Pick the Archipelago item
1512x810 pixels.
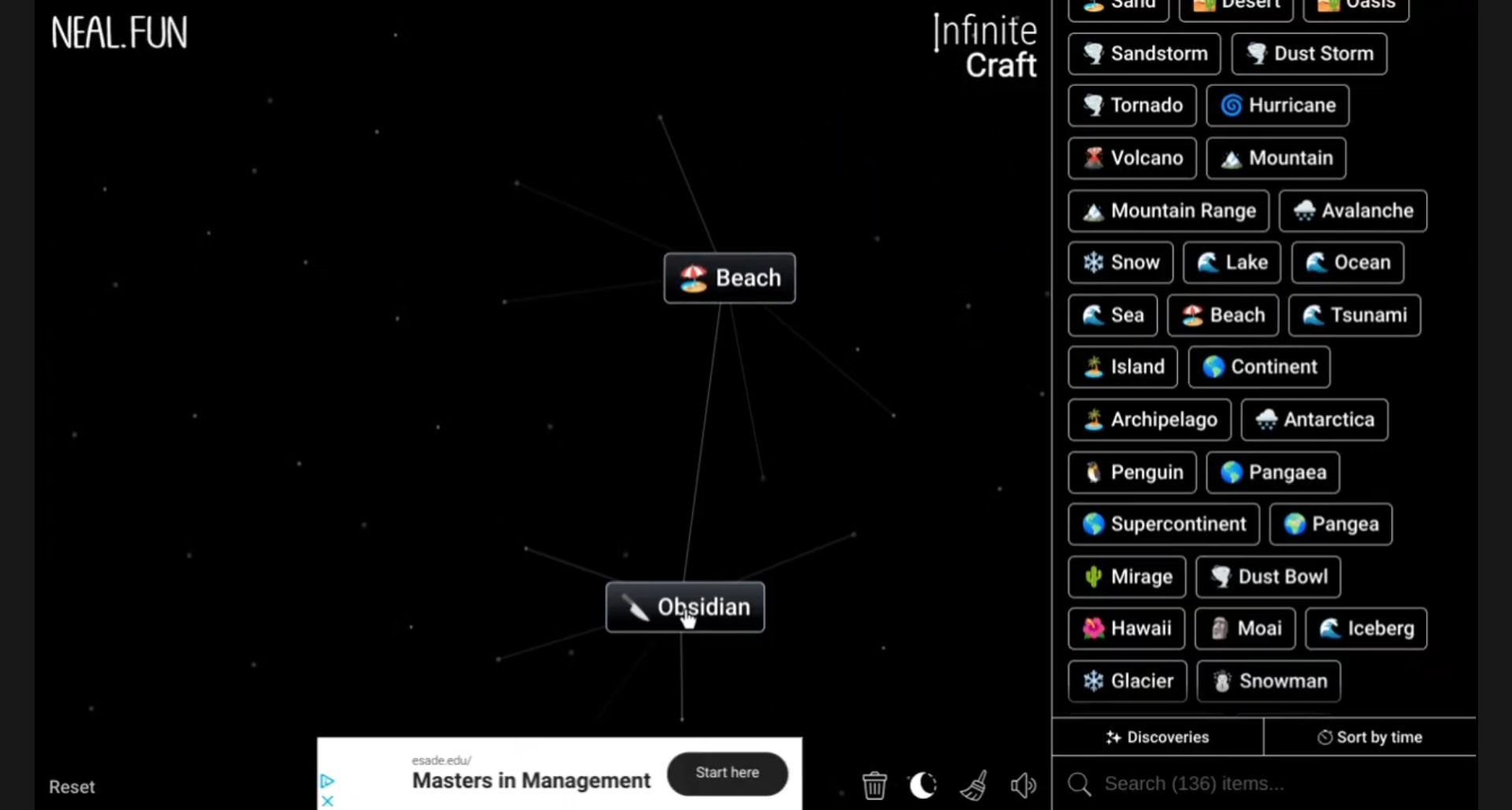click(x=1150, y=420)
